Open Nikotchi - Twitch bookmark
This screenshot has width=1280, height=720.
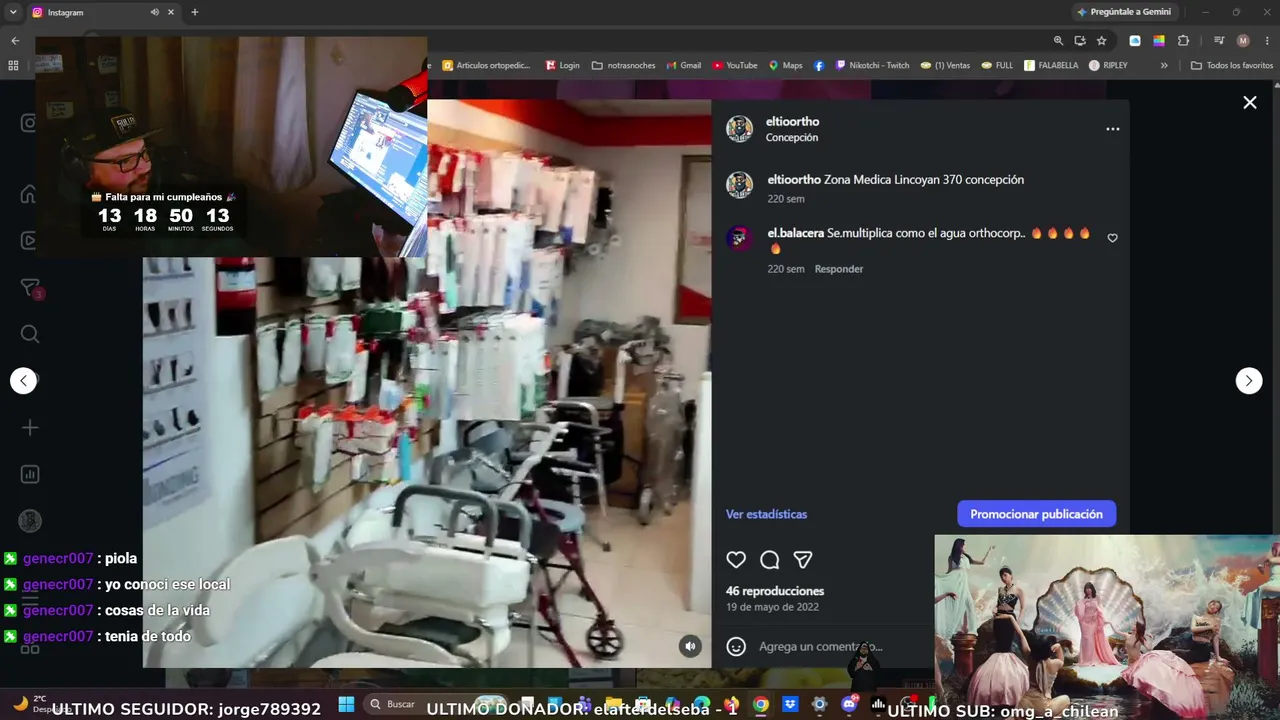point(872,65)
